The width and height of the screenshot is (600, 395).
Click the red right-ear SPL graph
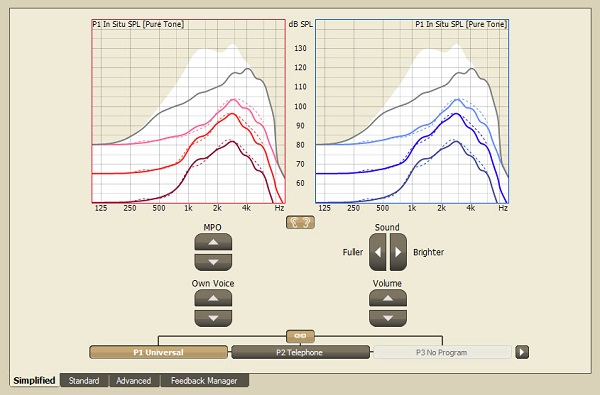(189, 111)
